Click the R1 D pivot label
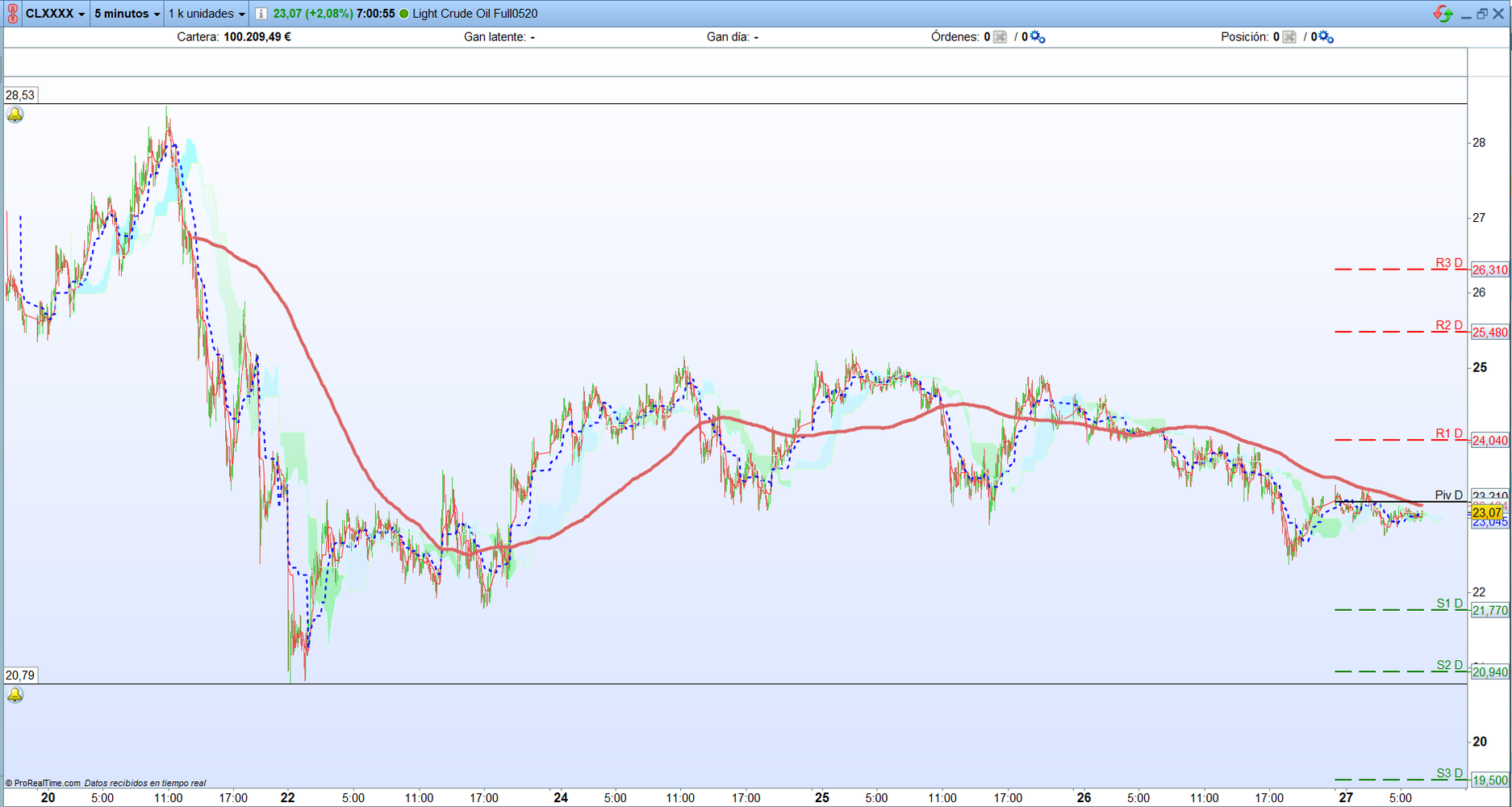This screenshot has height=807, width=1512. 1449,434
